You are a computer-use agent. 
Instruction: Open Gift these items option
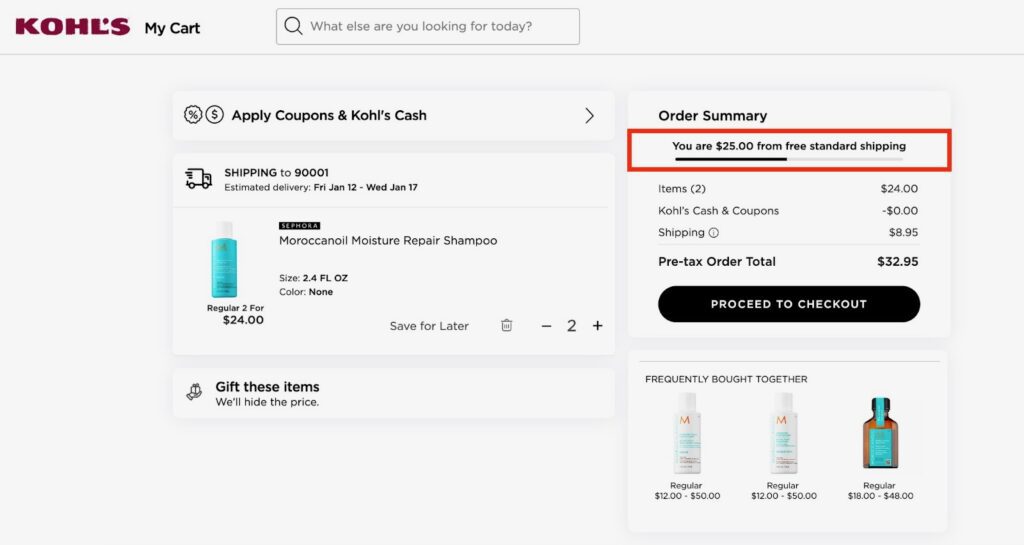tap(267, 387)
